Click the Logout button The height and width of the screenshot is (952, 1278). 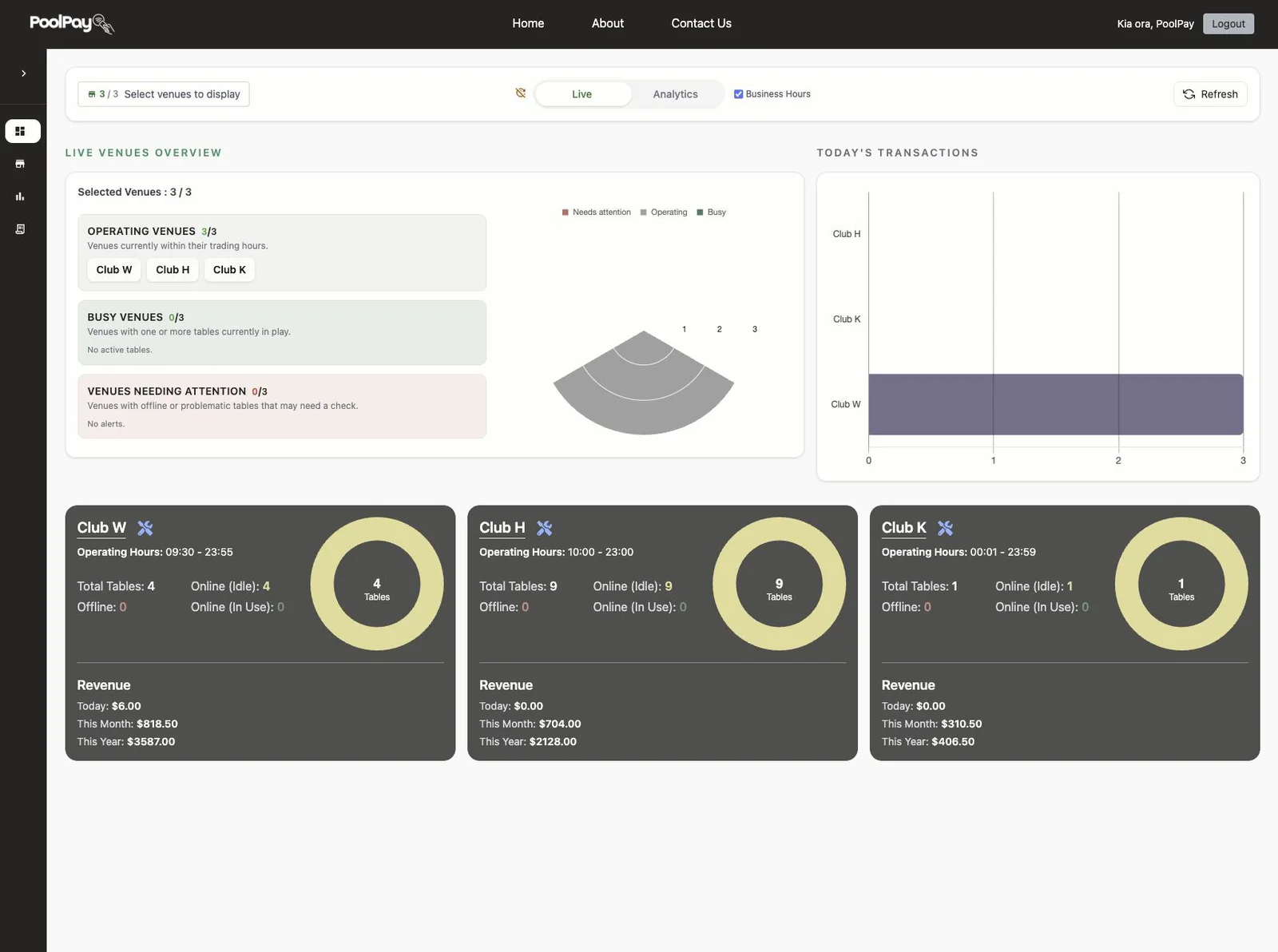(x=1228, y=24)
